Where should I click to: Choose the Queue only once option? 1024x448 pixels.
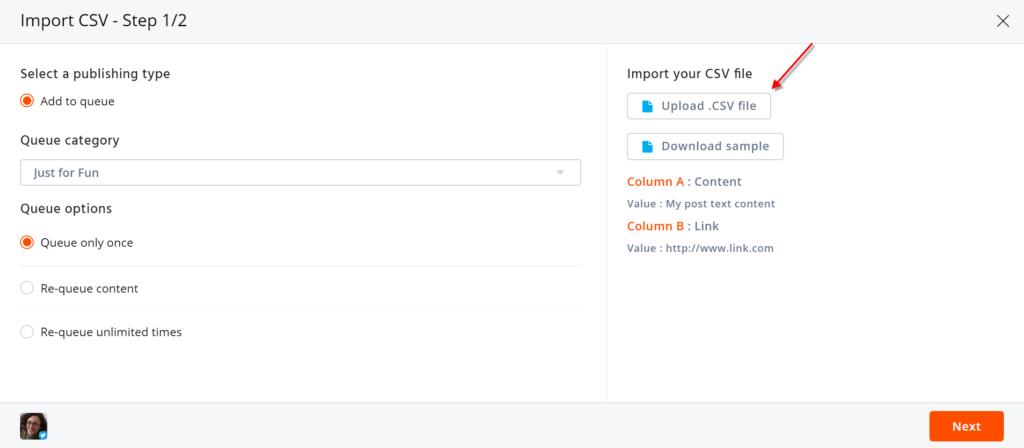point(27,243)
